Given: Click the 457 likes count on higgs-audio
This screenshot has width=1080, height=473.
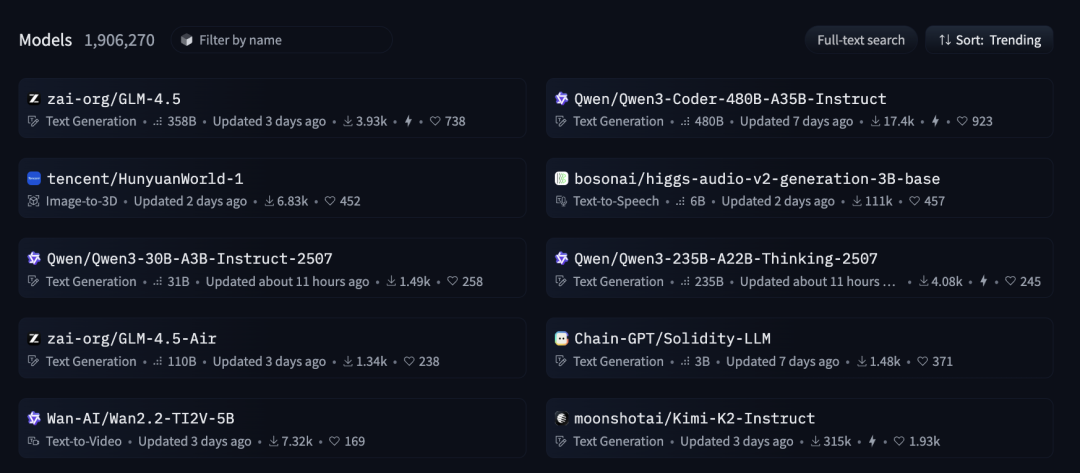Looking at the screenshot, I should click(x=935, y=201).
